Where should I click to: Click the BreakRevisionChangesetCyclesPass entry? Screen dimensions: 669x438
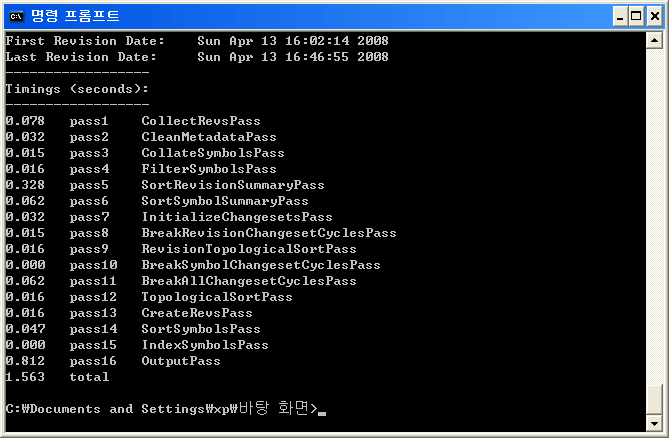click(268, 233)
